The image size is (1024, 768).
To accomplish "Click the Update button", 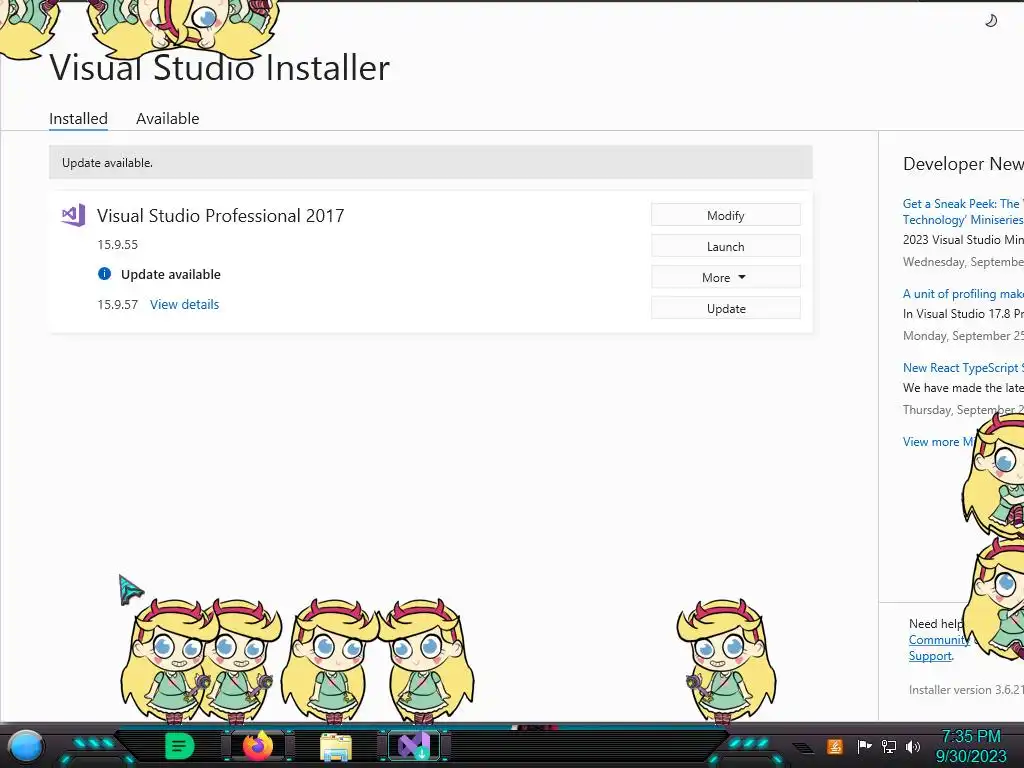I will pyautogui.click(x=726, y=308).
